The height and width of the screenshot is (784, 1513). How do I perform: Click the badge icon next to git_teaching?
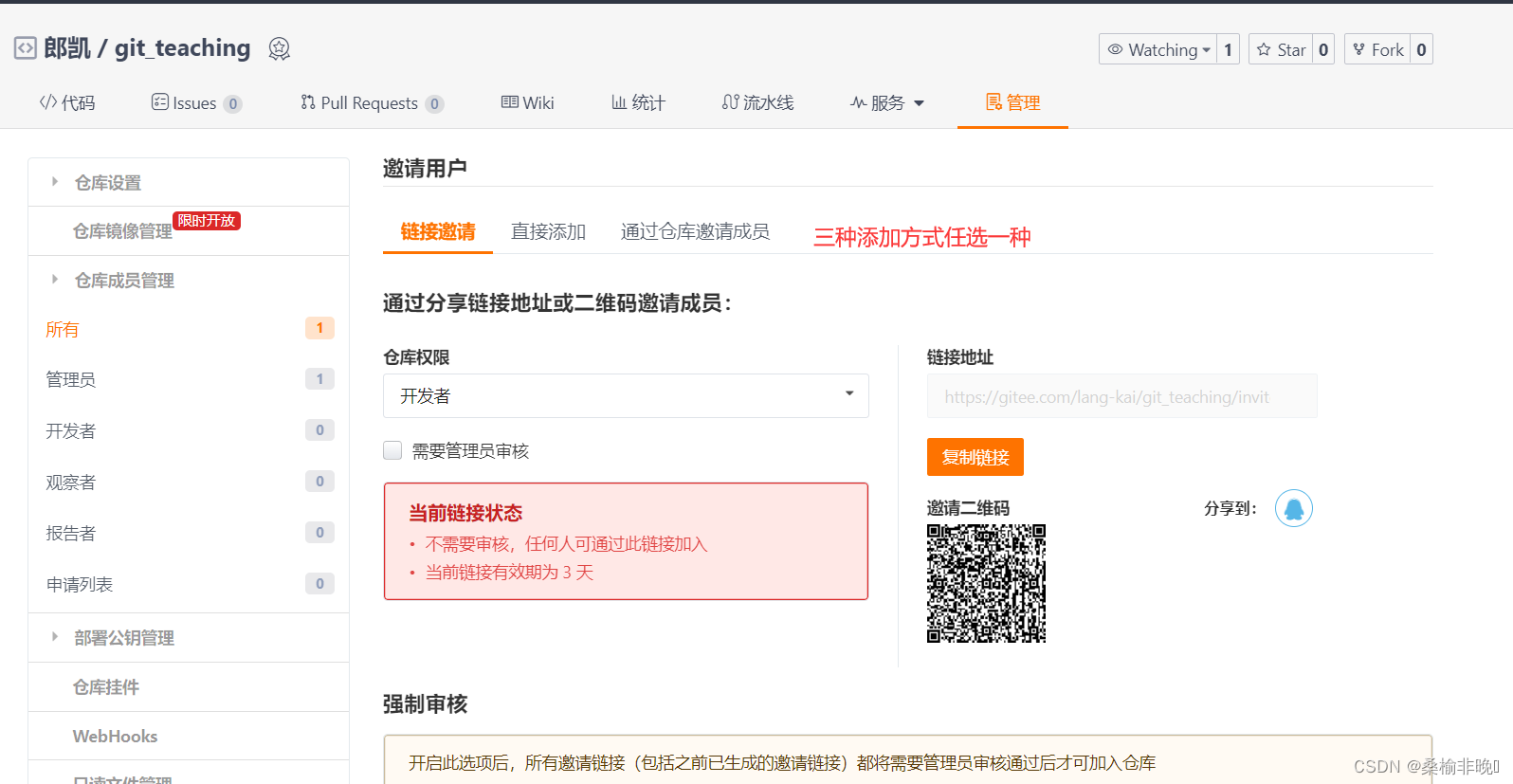tap(279, 48)
